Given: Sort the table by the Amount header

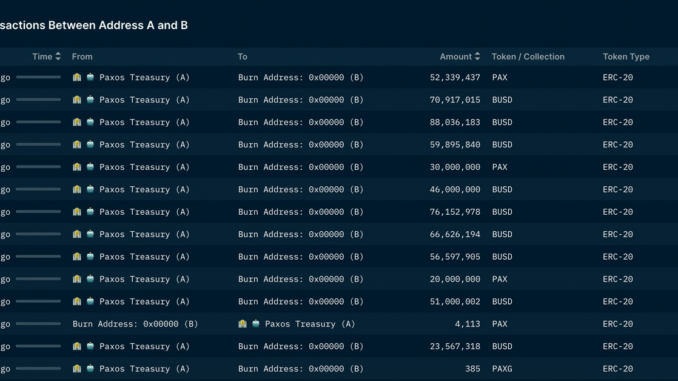Looking at the screenshot, I should pyautogui.click(x=455, y=57).
